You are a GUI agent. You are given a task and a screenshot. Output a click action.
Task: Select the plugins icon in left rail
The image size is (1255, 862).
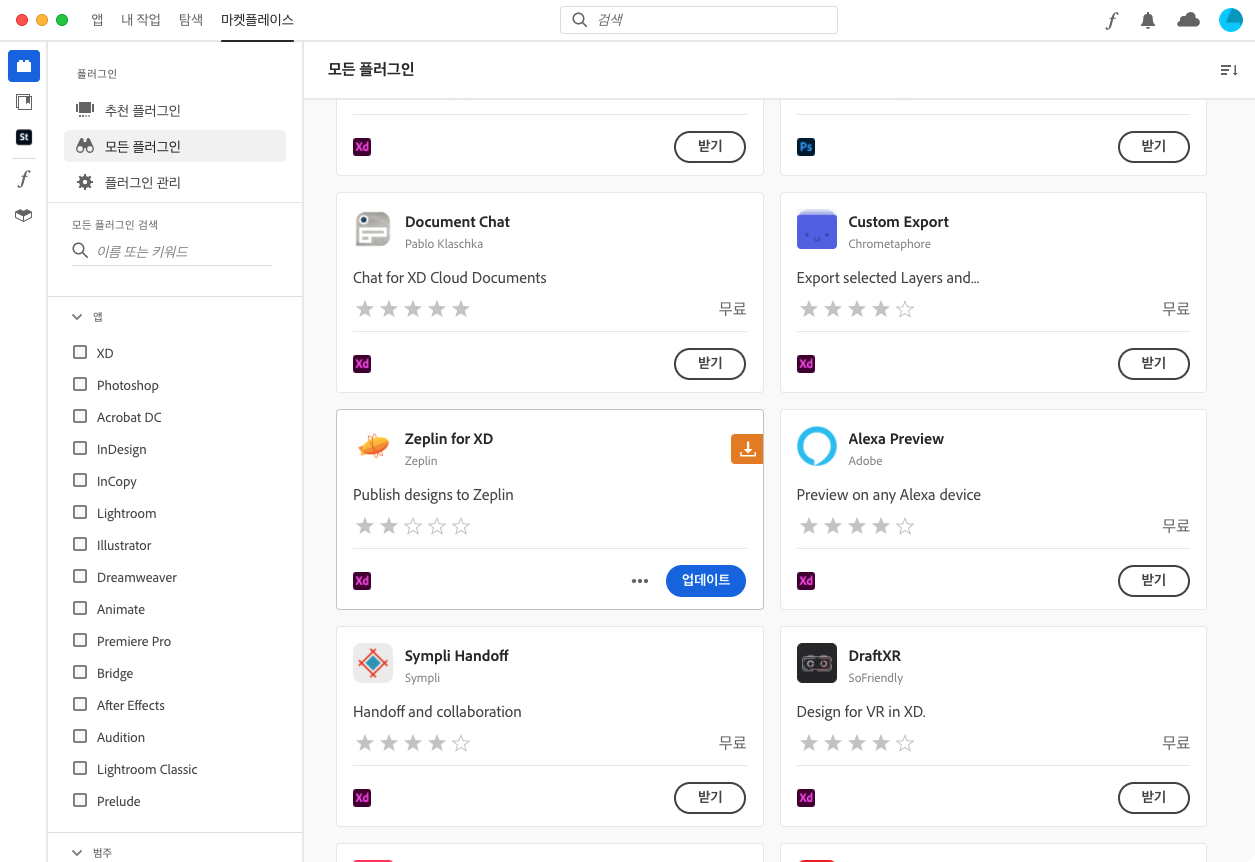(24, 66)
